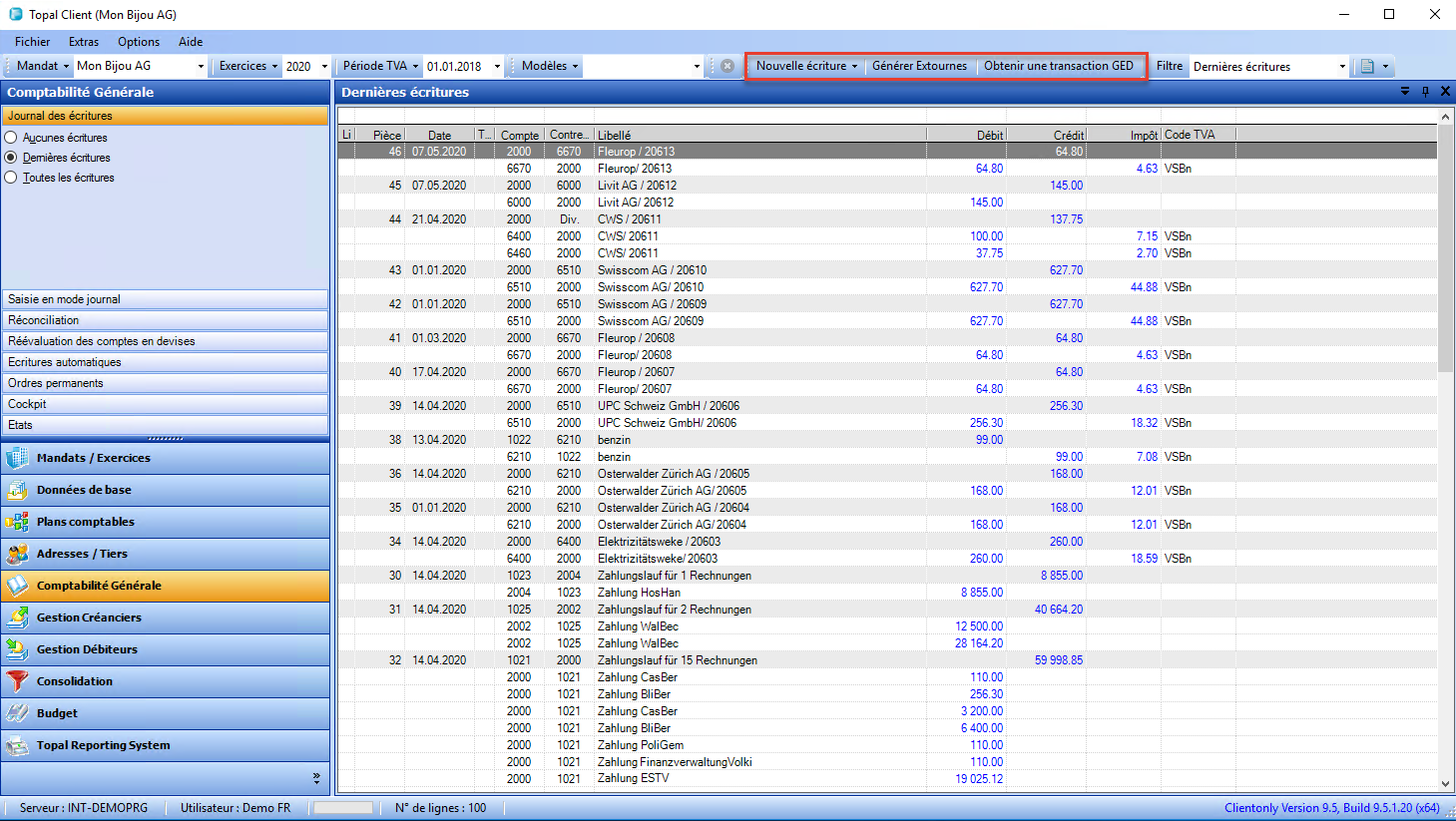1456x821 pixels.
Task: Select the Plans comptables icon
Action: point(17,522)
